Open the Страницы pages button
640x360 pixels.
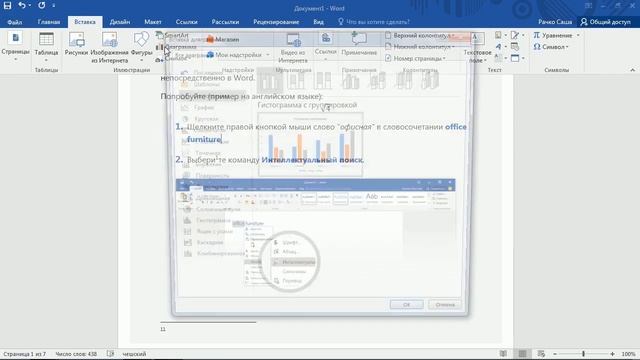(x=16, y=47)
